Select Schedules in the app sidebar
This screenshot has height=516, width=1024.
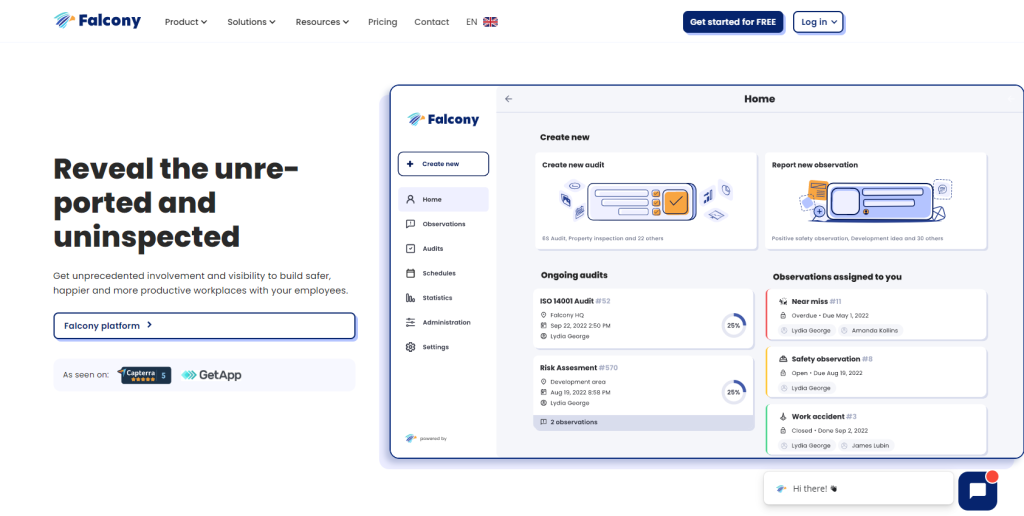pos(443,273)
